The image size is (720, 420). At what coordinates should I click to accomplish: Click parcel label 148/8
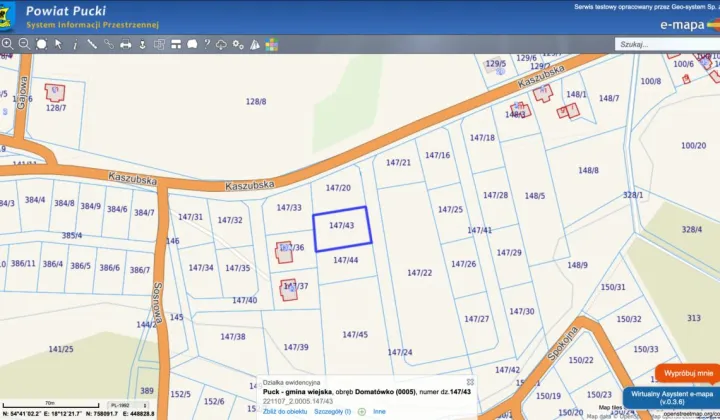(588, 170)
